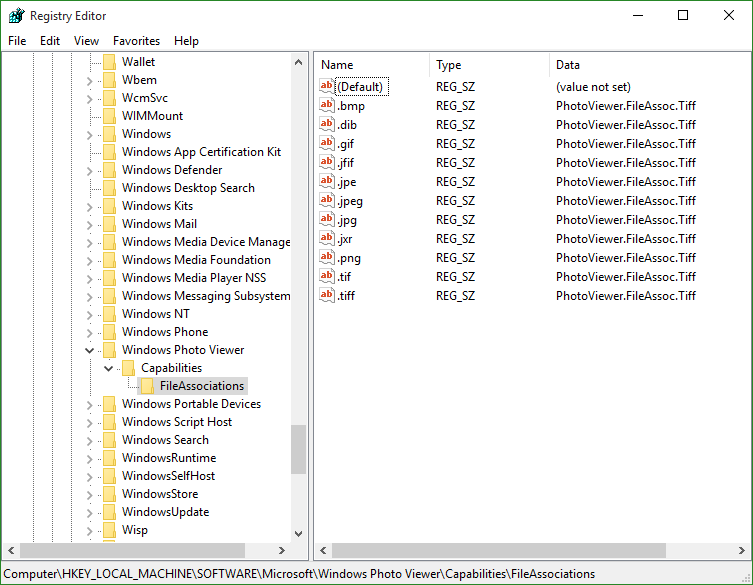Viewport: 753px width, 585px height.
Task: Click tree pane scroll right arrow
Action: pyautogui.click(x=281, y=550)
